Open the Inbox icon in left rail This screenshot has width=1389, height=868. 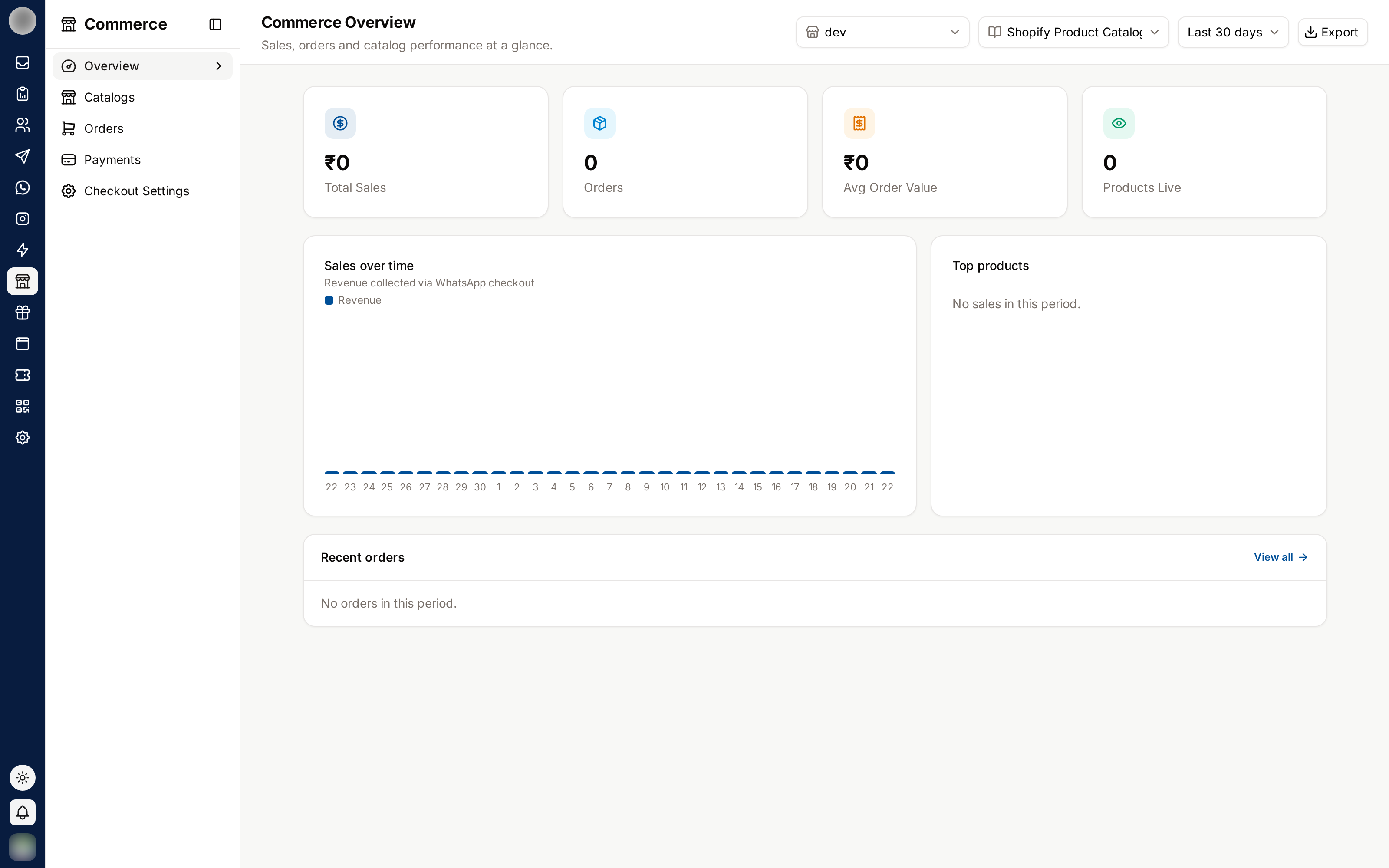pos(23,62)
